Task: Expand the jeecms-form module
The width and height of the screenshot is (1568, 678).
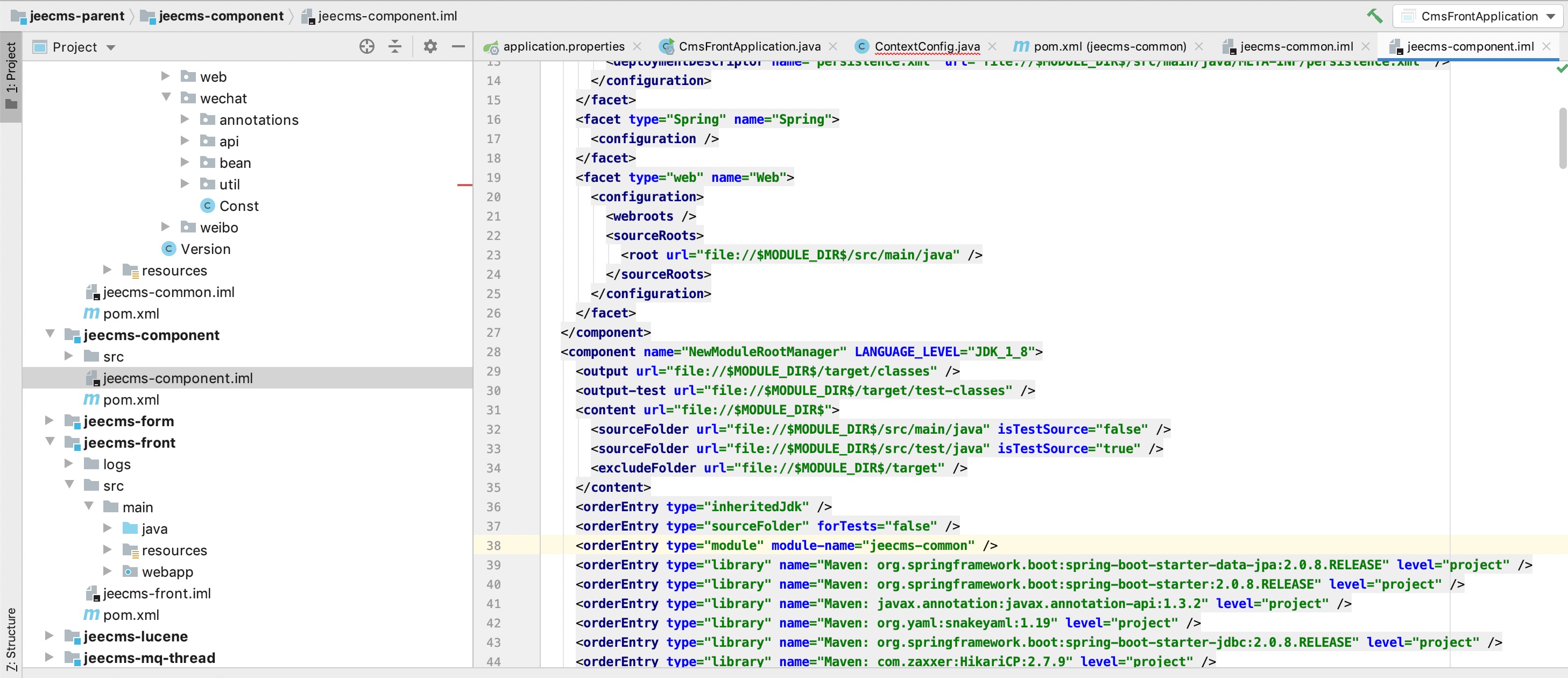Action: tap(50, 421)
